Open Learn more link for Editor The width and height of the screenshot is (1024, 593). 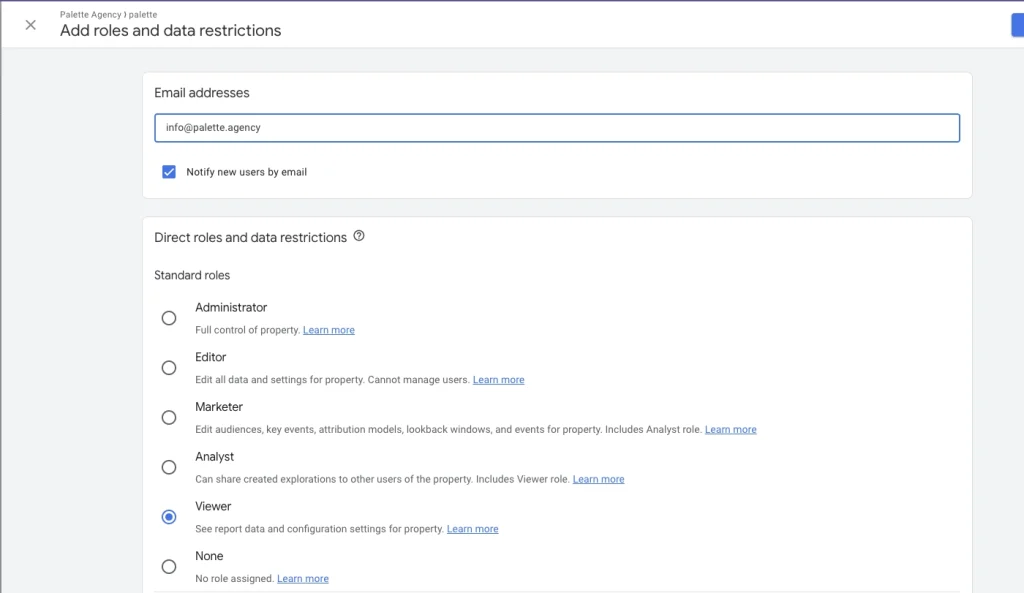(498, 379)
